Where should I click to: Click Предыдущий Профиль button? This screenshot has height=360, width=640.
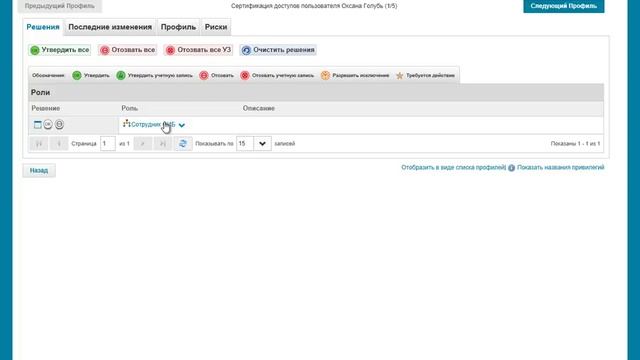coord(60,6)
